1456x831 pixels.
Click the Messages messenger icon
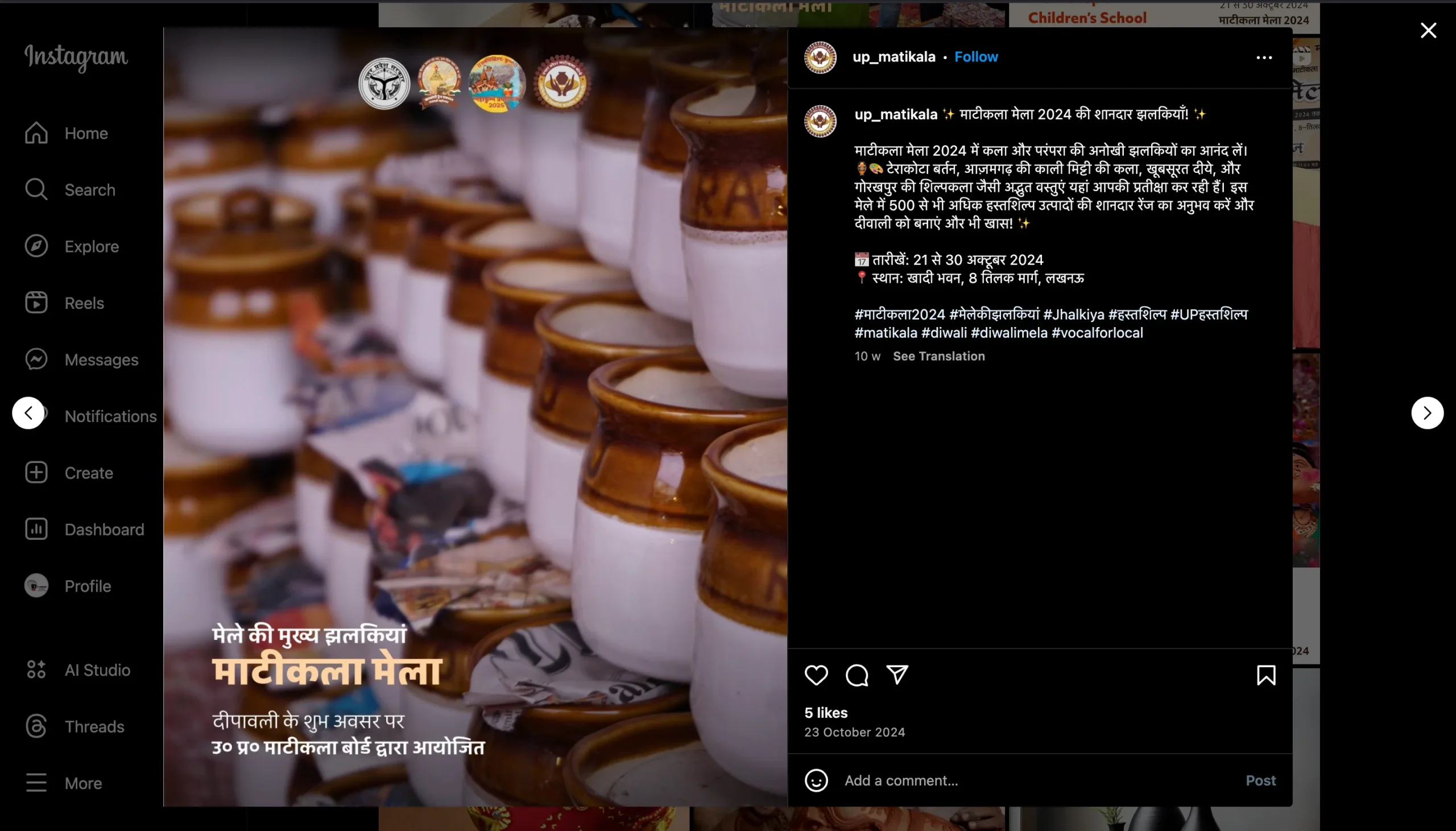pos(36,359)
